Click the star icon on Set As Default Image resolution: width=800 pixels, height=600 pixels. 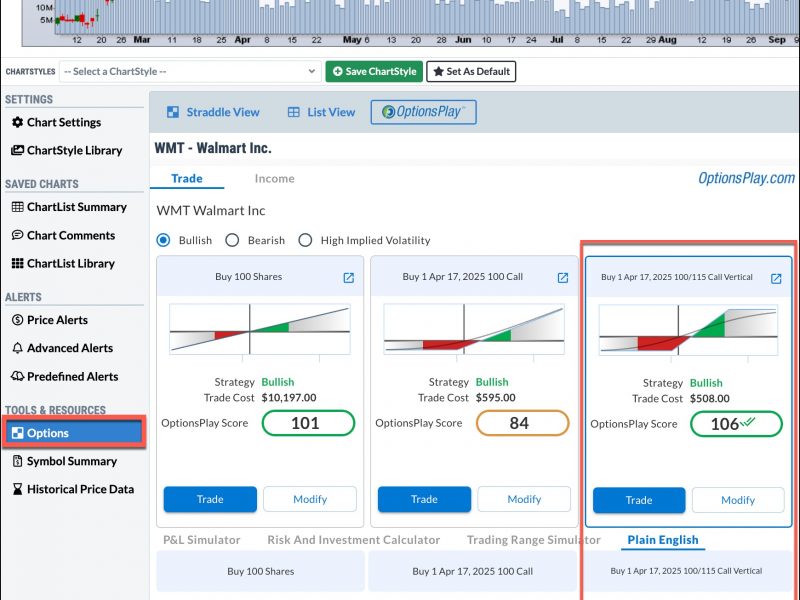tap(438, 71)
